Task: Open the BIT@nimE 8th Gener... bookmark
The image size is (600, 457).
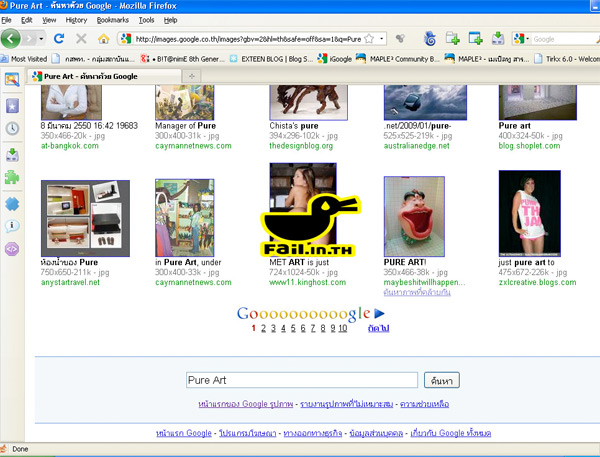Action: click(183, 59)
